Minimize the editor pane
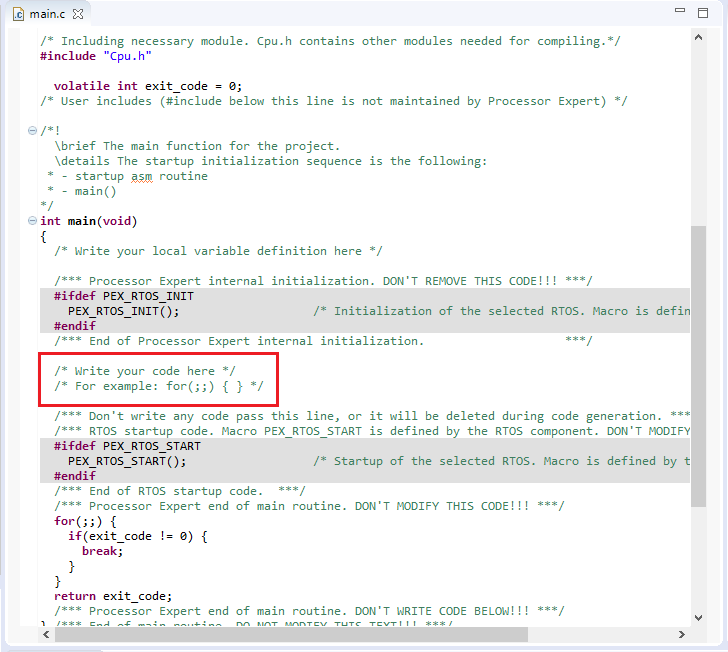This screenshot has height=652, width=728. [680, 10]
